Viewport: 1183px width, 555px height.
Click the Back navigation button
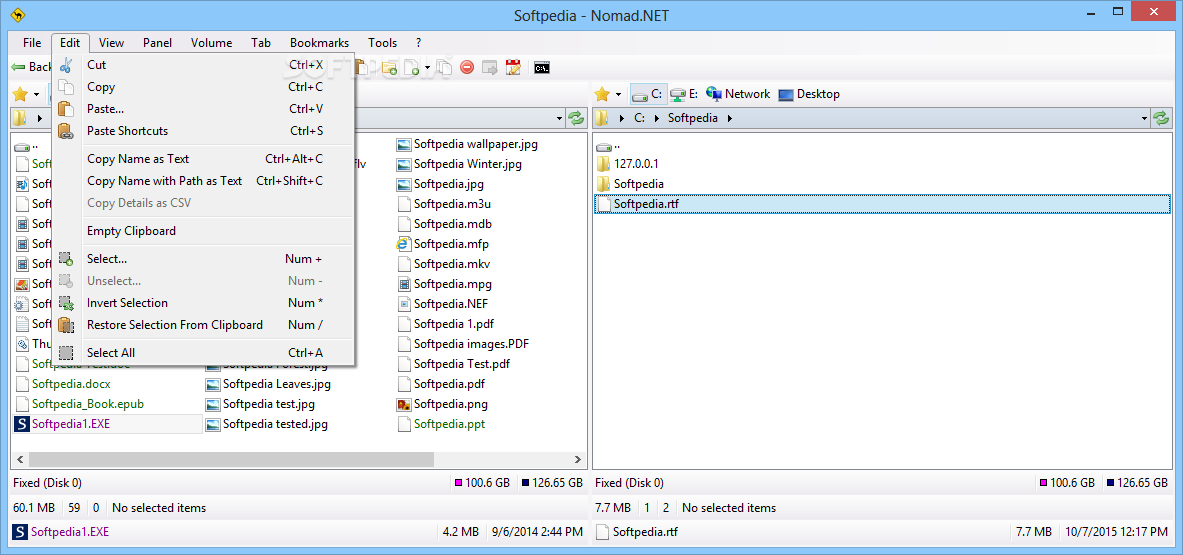[x=30, y=67]
